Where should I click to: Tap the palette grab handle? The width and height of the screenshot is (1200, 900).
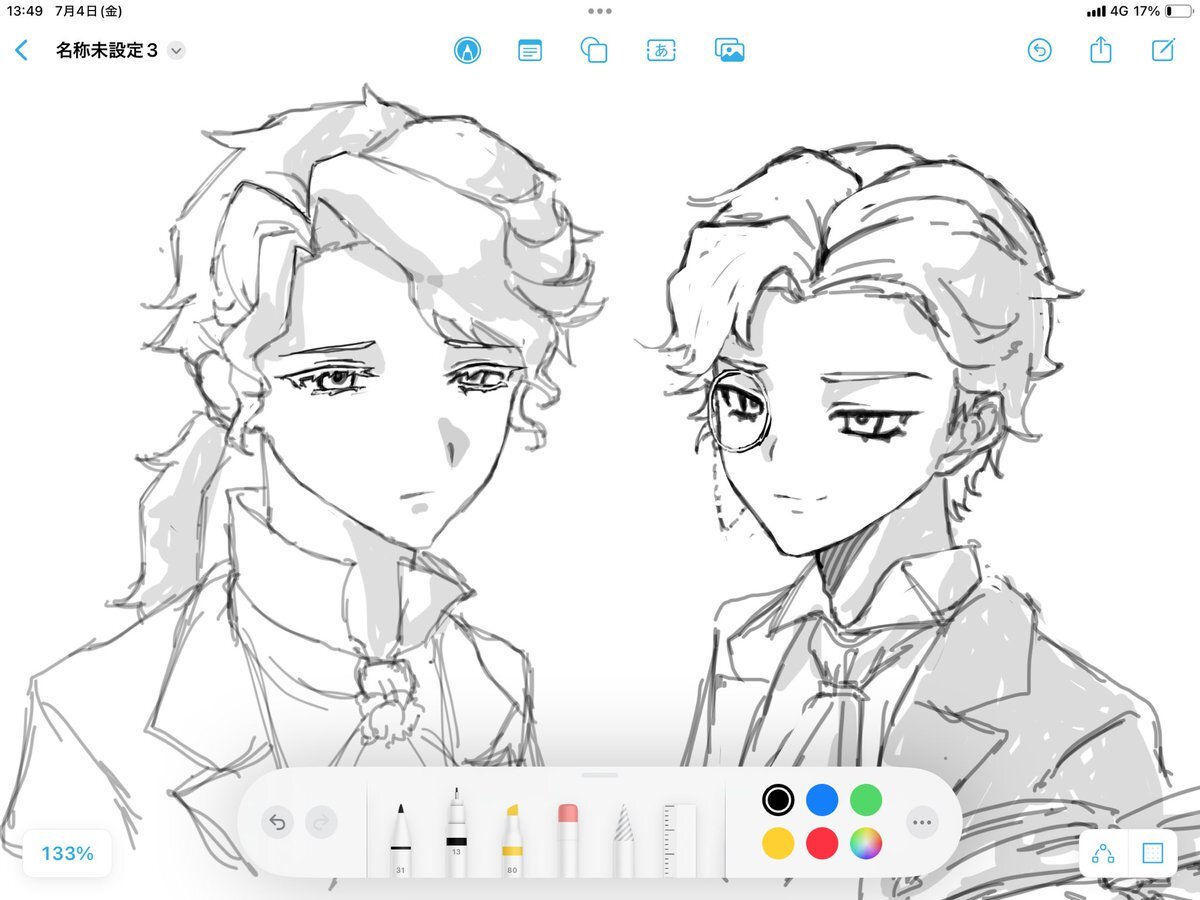click(x=600, y=775)
